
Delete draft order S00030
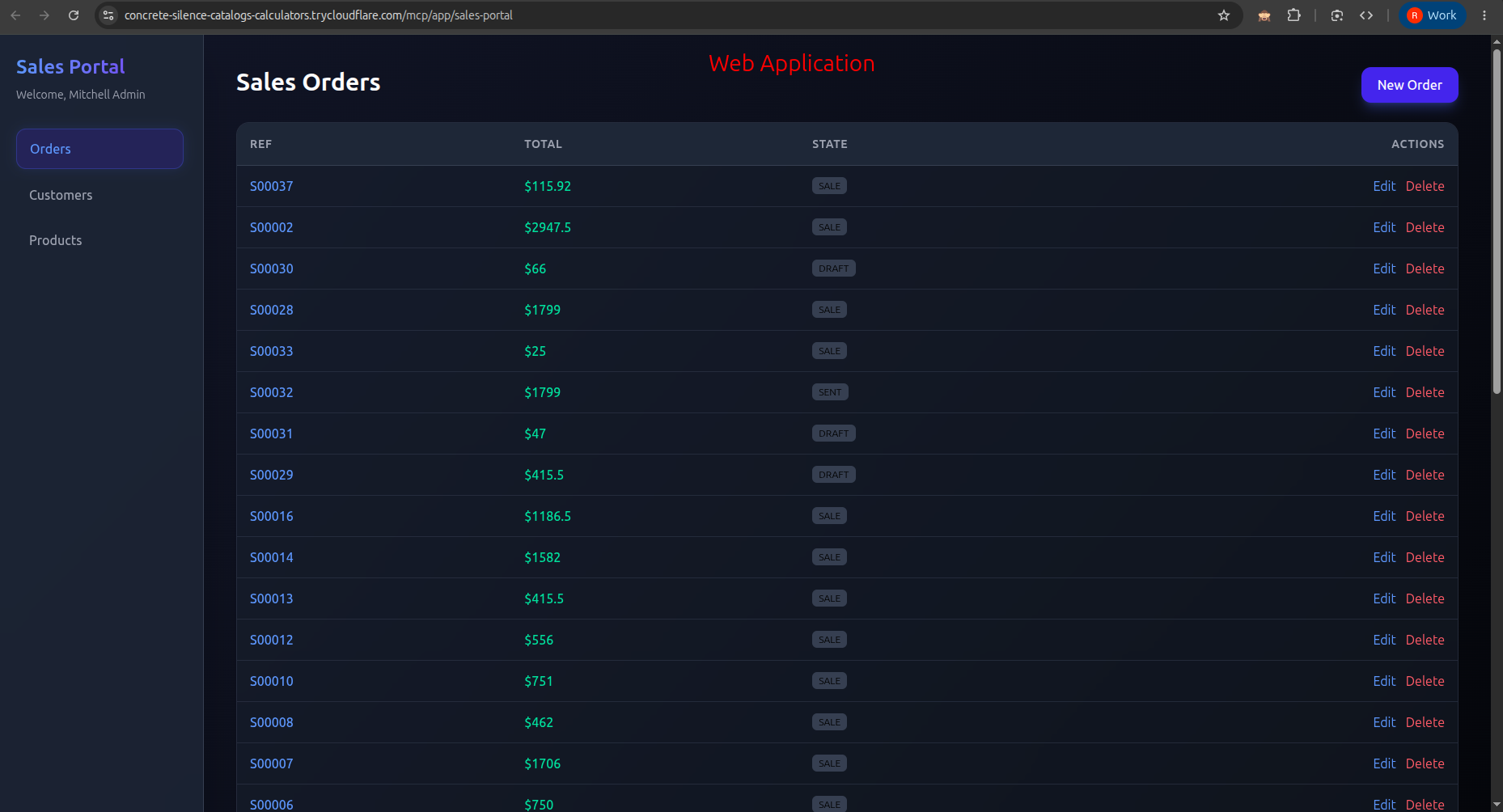pyautogui.click(x=1425, y=269)
